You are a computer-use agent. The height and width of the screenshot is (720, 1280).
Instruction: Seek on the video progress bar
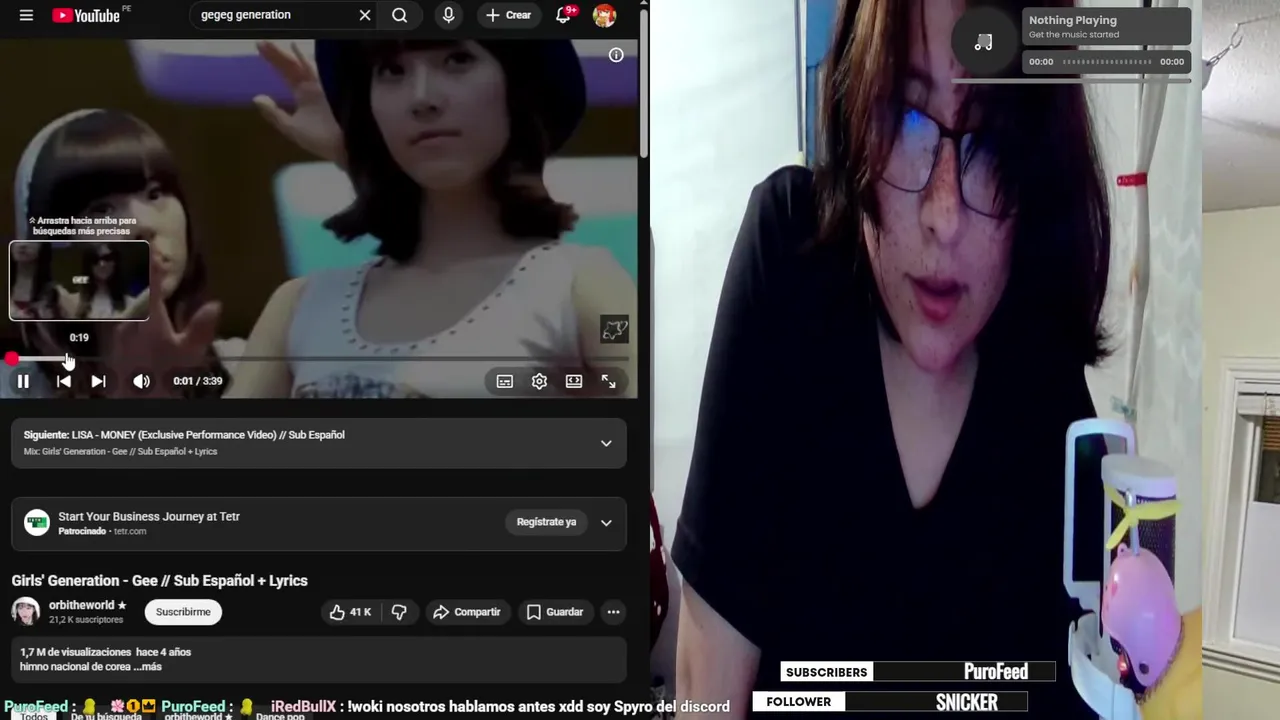(x=319, y=358)
